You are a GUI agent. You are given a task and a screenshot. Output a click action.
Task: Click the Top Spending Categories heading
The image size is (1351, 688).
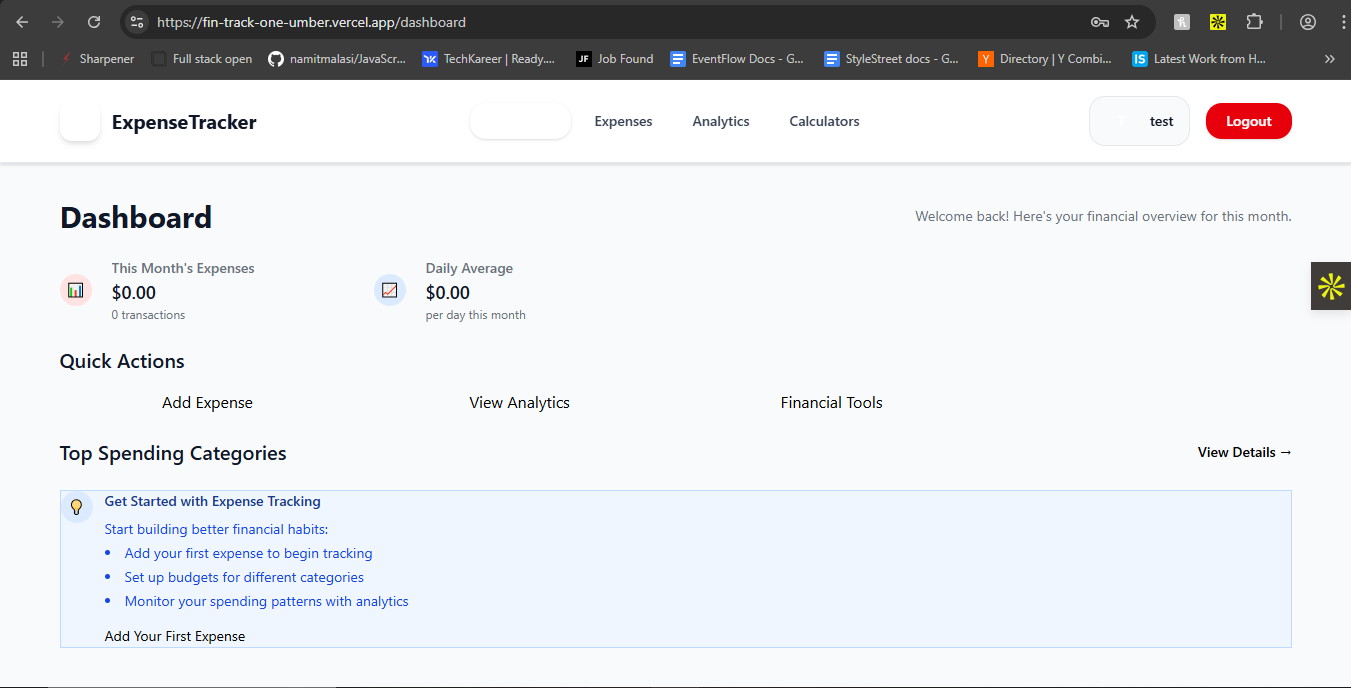click(173, 453)
